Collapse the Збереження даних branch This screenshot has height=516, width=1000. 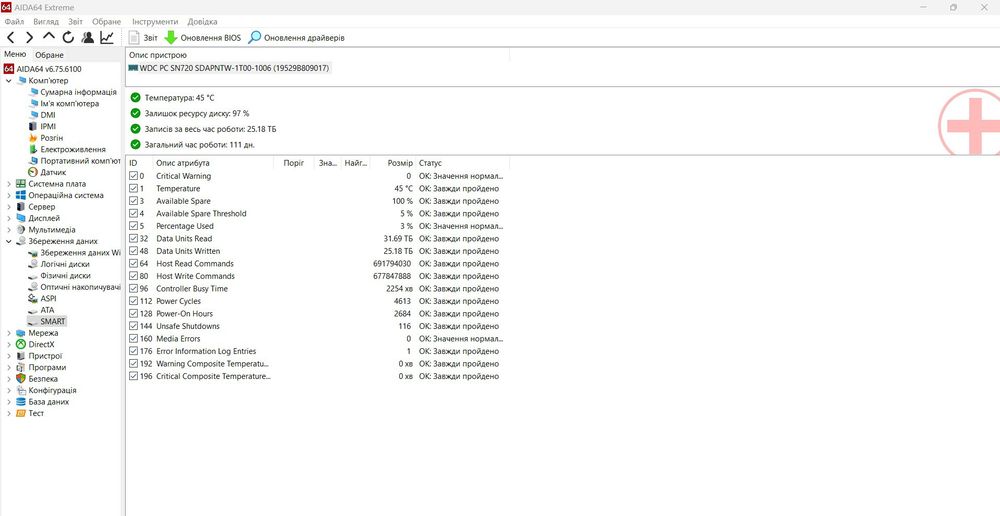tap(9, 241)
